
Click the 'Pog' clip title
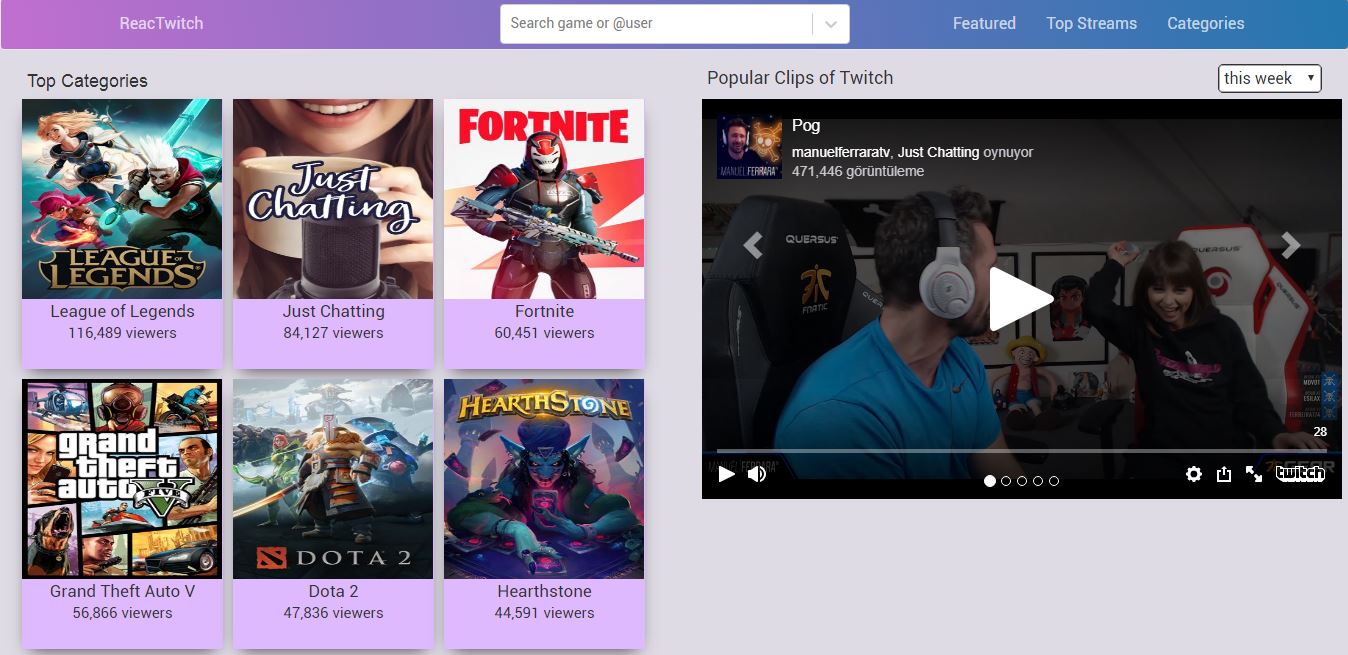tap(806, 125)
